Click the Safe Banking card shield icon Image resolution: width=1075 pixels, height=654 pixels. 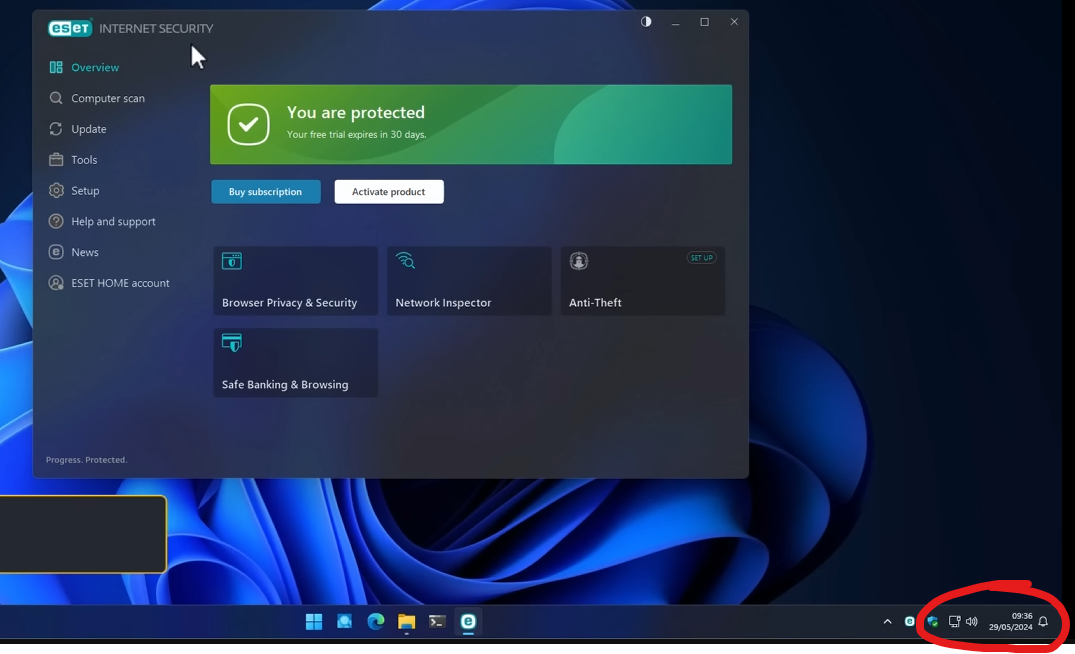tap(232, 343)
